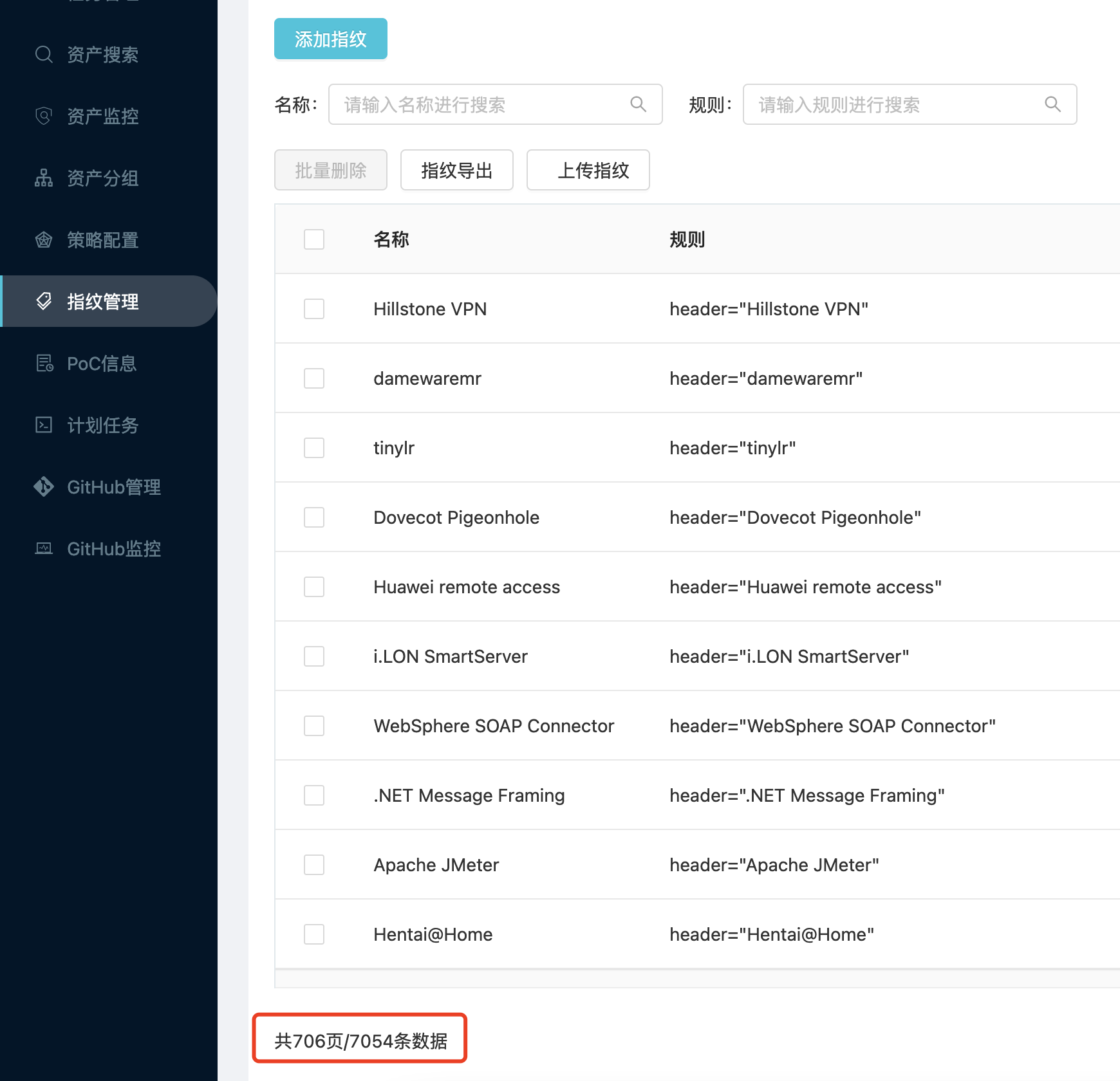Click the PoC信息 document icon
1120x1081 pixels.
coord(44,363)
